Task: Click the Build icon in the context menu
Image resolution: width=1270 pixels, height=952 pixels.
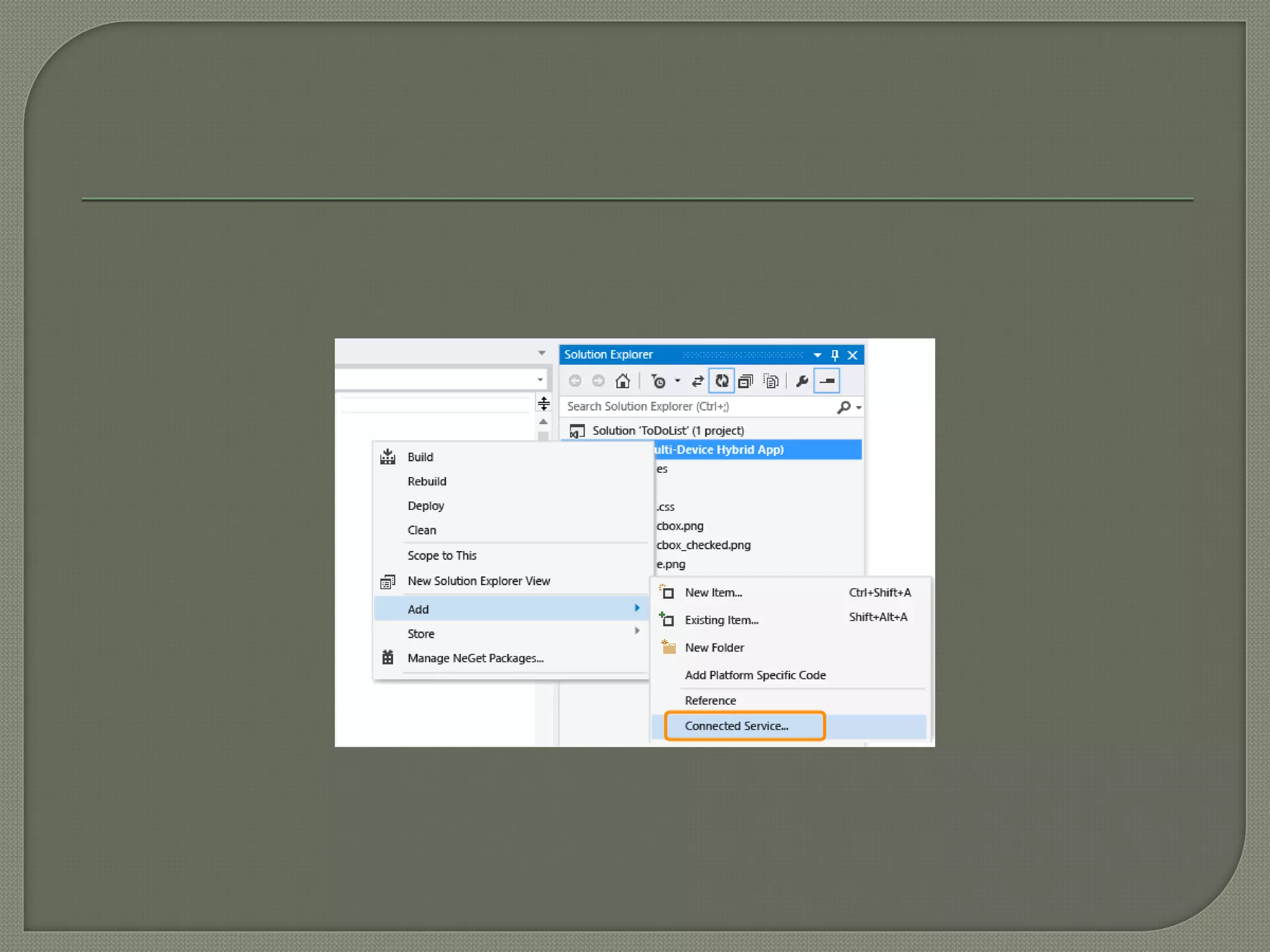Action: pos(388,457)
